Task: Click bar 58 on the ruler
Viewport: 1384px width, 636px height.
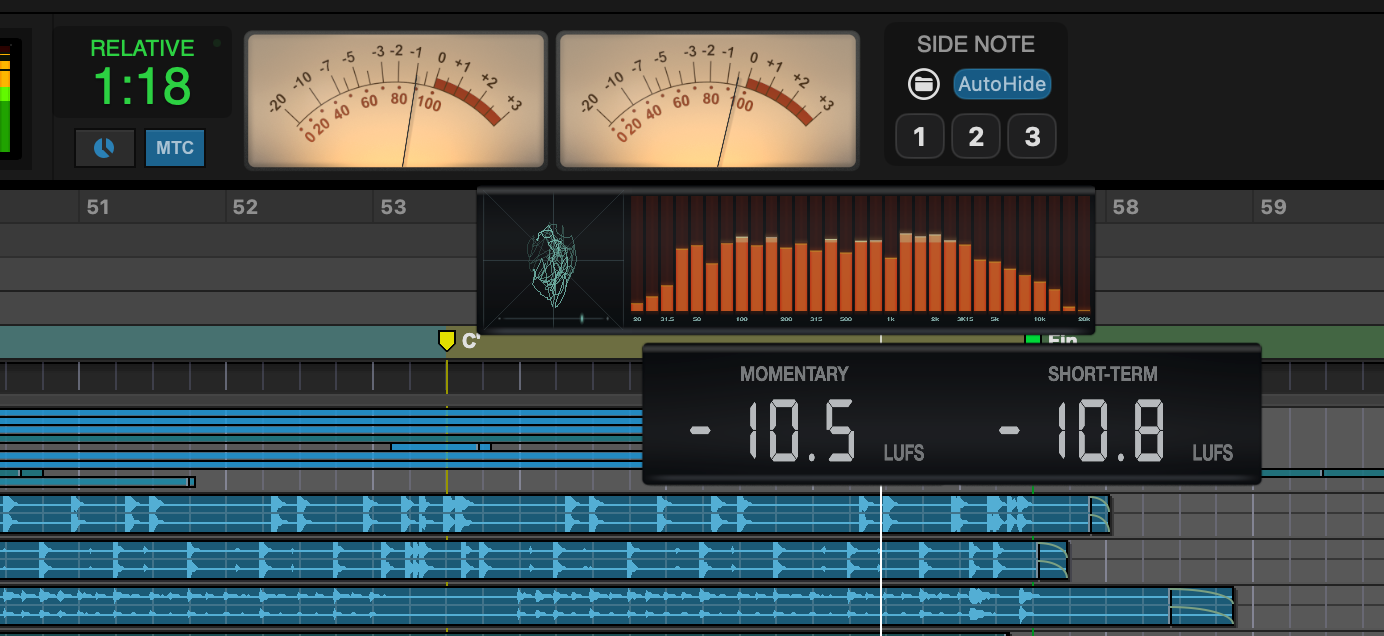Action: click(x=1126, y=207)
